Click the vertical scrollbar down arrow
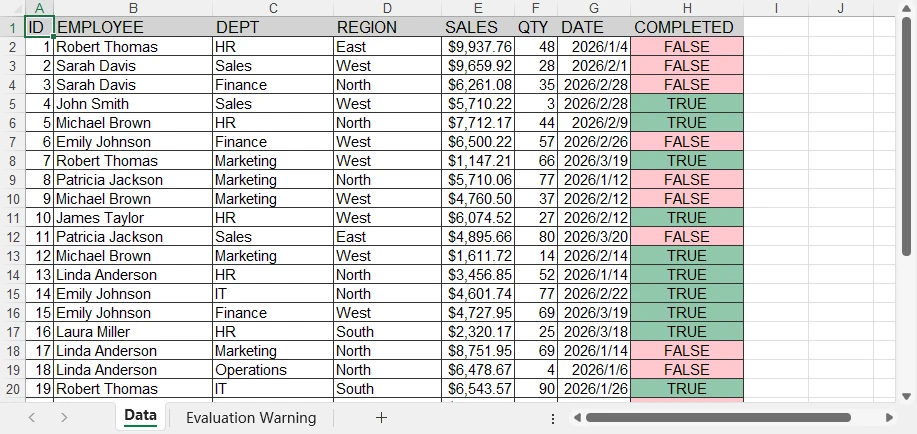 point(906,395)
